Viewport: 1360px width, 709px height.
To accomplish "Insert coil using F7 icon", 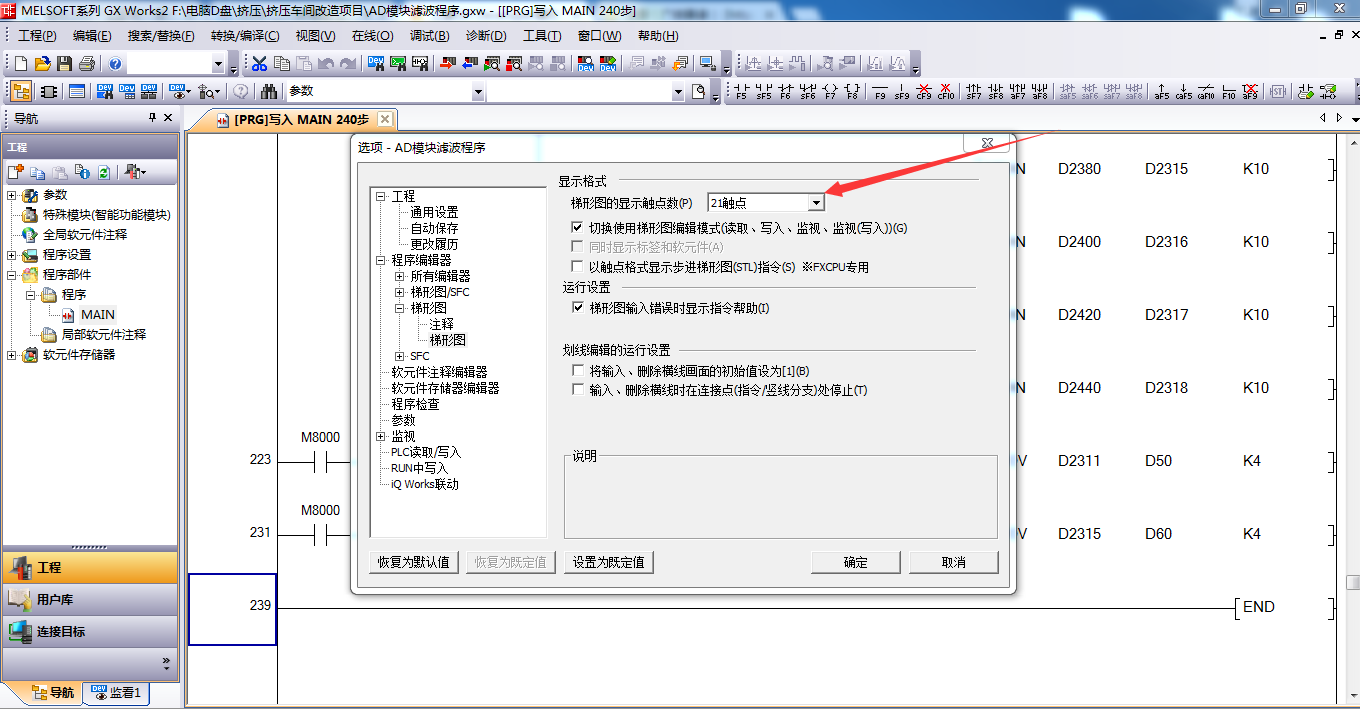I will [x=829, y=92].
